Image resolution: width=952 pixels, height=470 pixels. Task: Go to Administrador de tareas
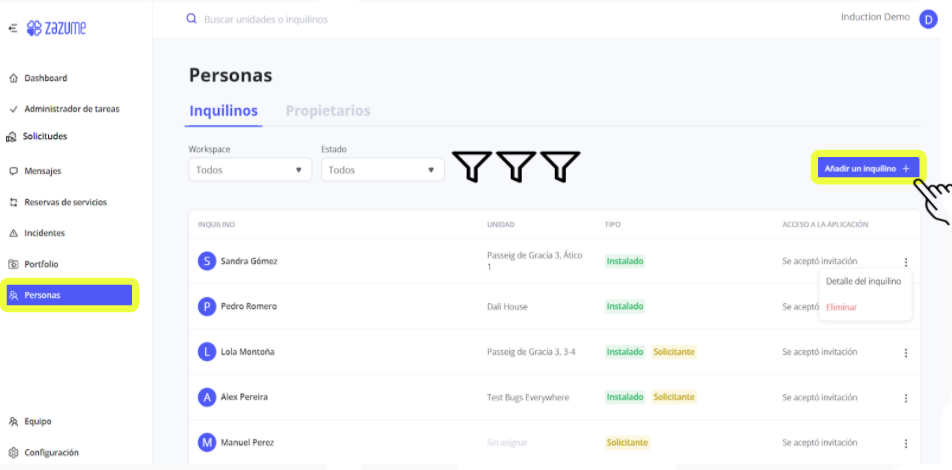[71, 109]
